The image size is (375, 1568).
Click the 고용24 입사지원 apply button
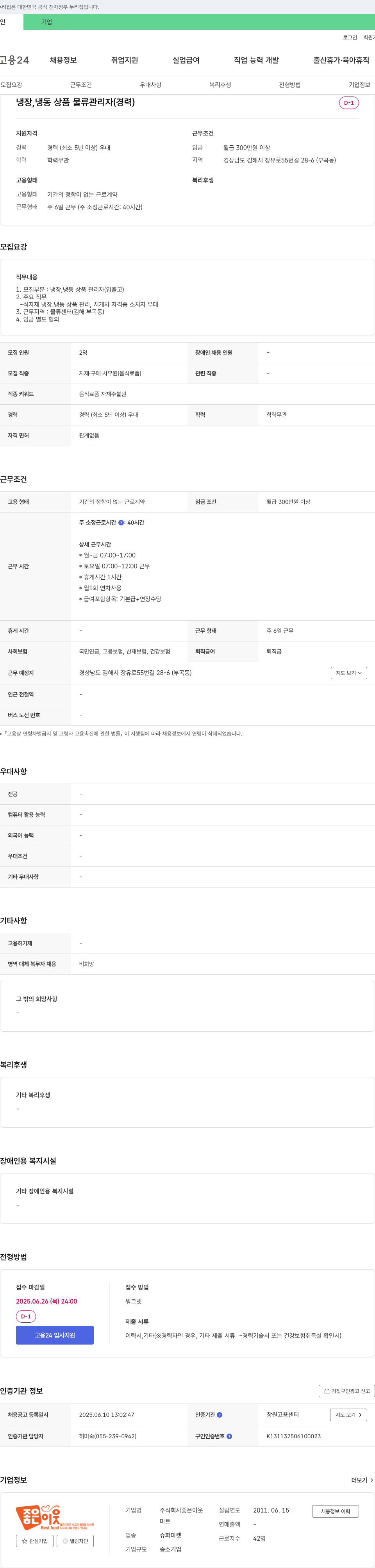[55, 1335]
